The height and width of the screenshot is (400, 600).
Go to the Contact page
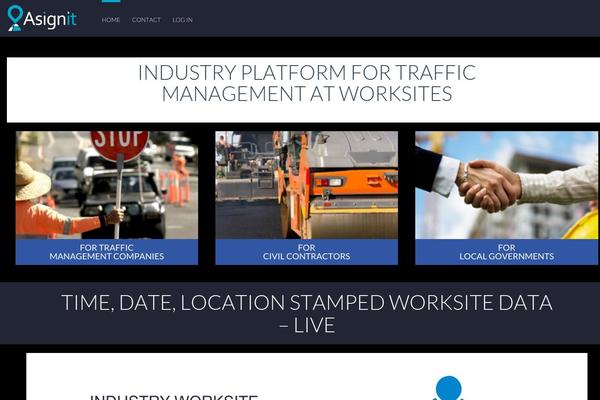click(x=146, y=20)
